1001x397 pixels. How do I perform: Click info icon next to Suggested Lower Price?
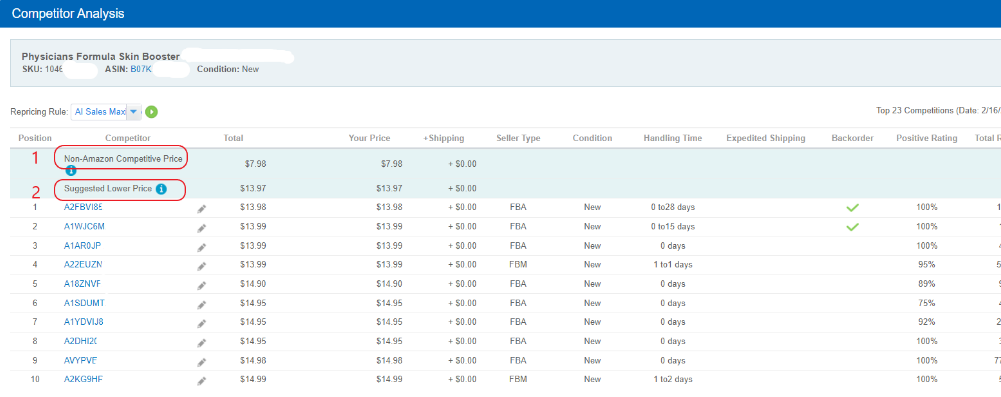click(x=162, y=189)
